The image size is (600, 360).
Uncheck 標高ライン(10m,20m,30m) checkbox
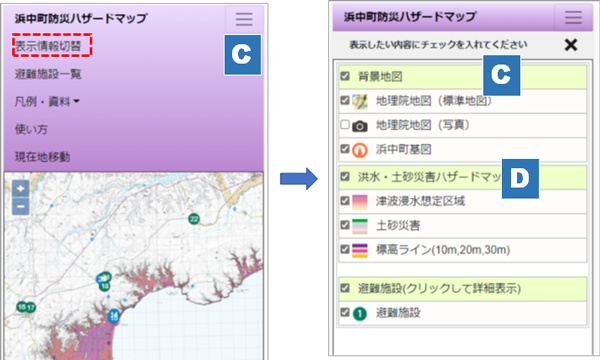(x=345, y=249)
